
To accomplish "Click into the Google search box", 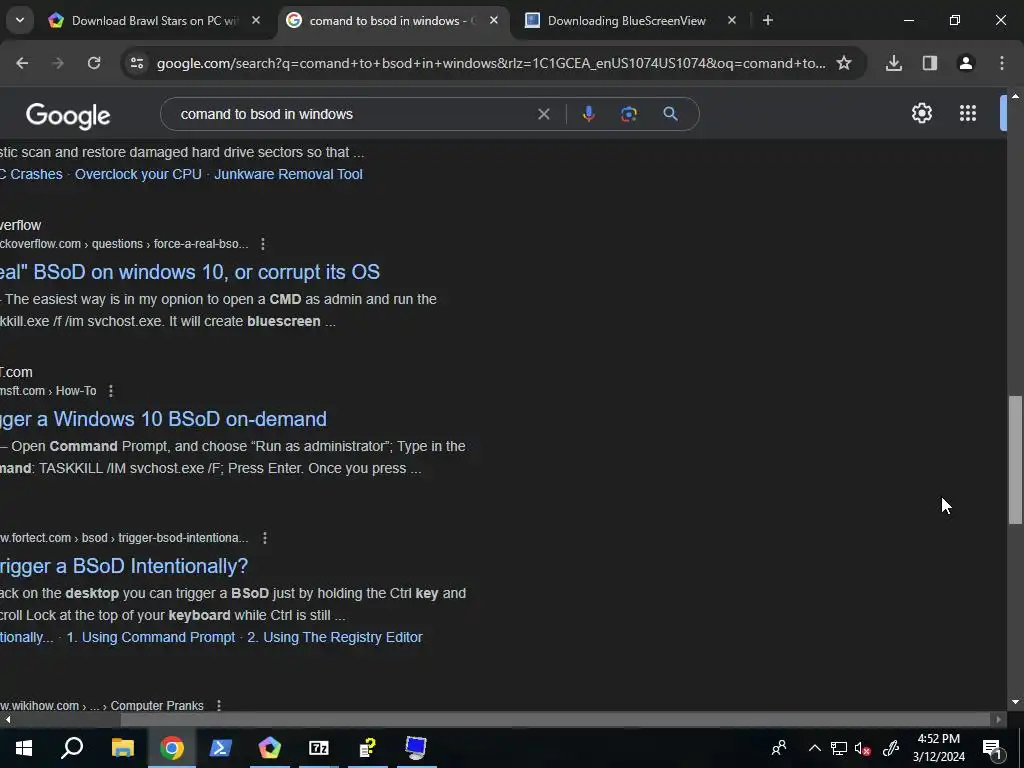I will (x=353, y=114).
